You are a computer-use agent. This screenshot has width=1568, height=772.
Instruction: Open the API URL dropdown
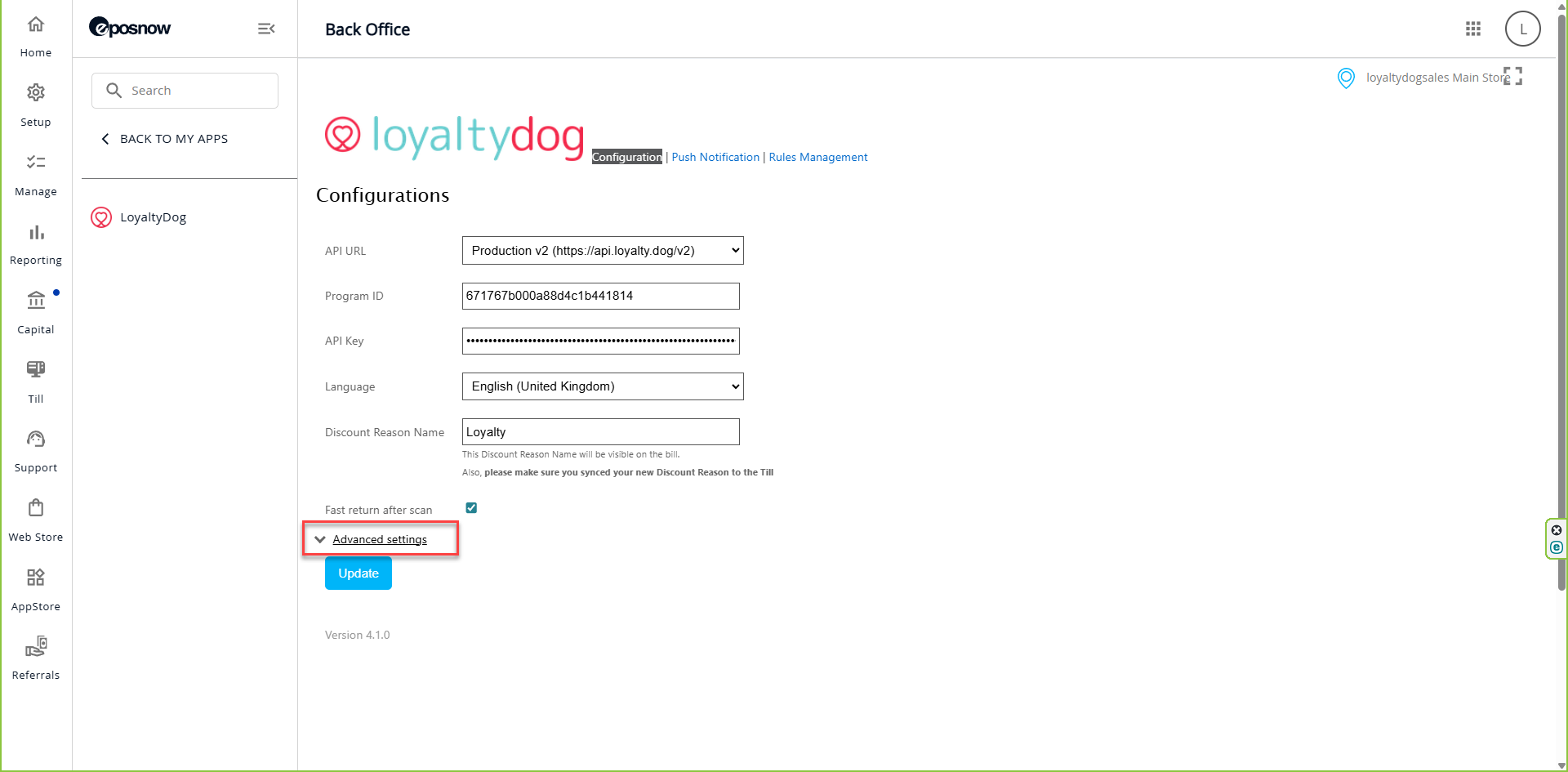coord(603,251)
